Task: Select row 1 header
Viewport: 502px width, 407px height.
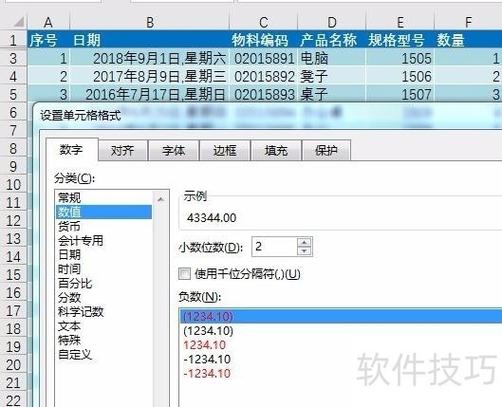Action: pos(13,40)
